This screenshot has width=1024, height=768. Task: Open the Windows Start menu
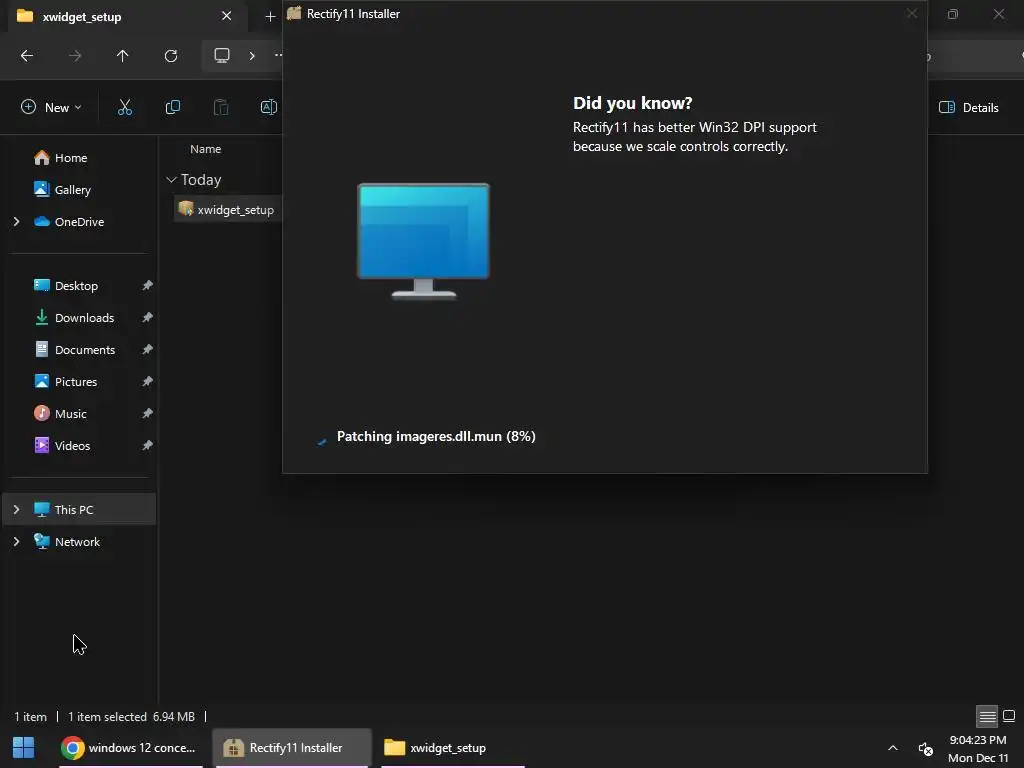pos(24,748)
